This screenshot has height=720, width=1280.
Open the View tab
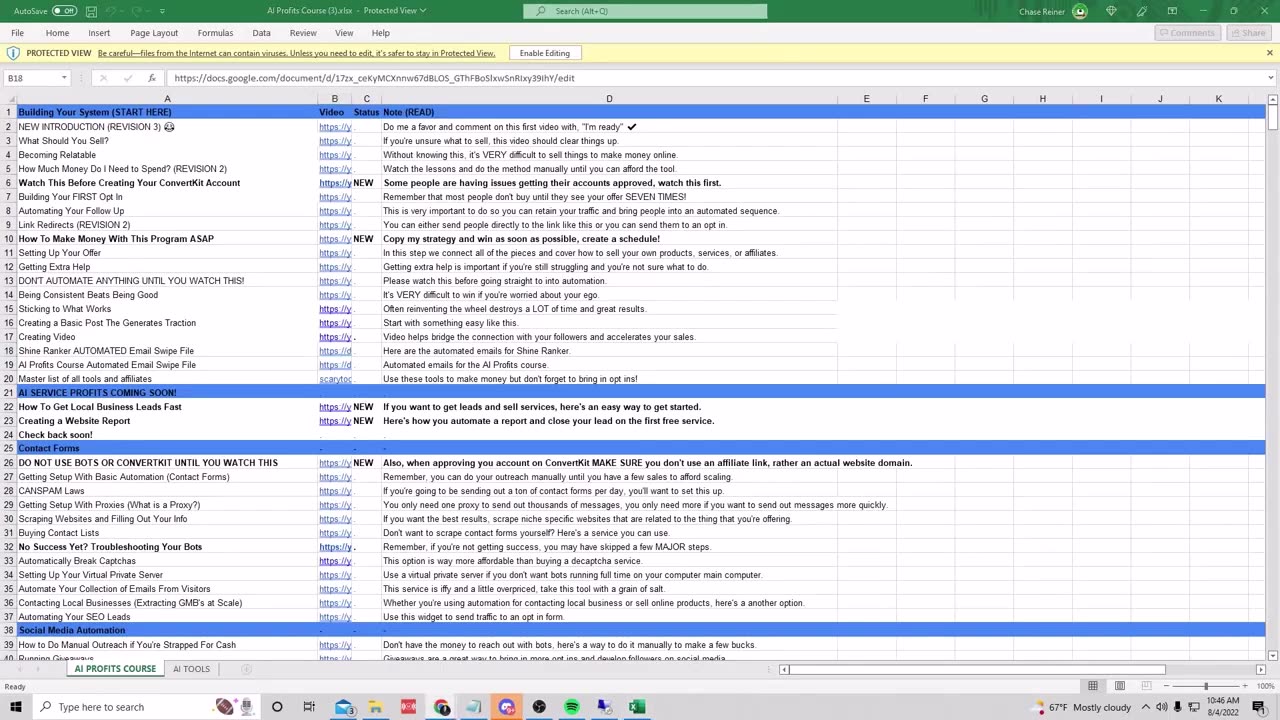344,33
